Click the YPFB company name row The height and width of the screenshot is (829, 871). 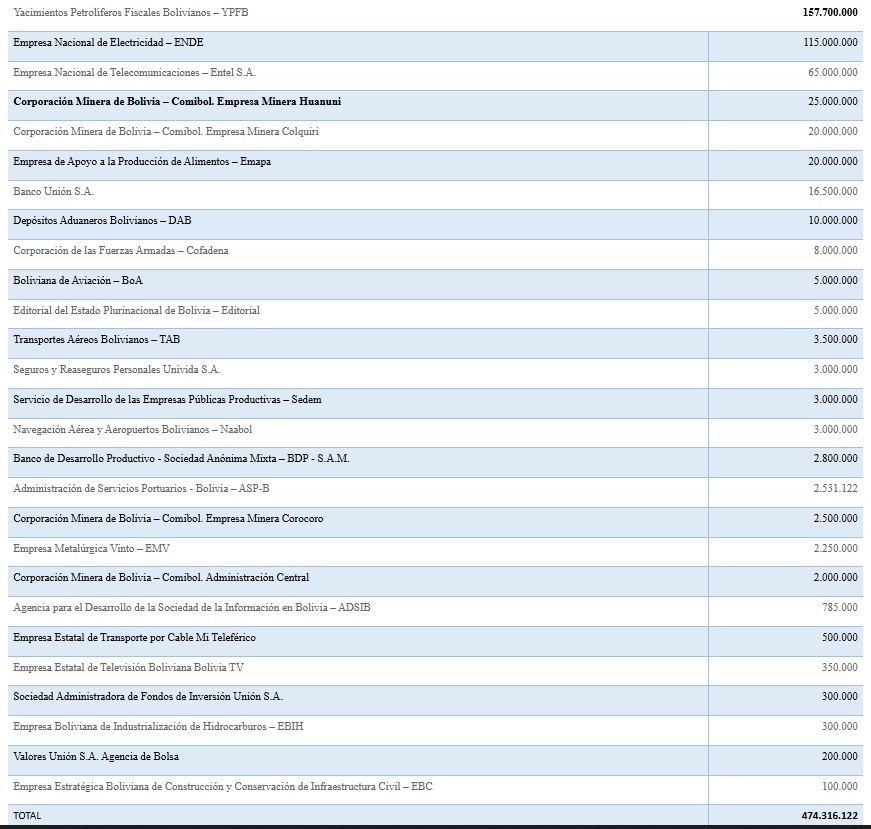[130, 12]
